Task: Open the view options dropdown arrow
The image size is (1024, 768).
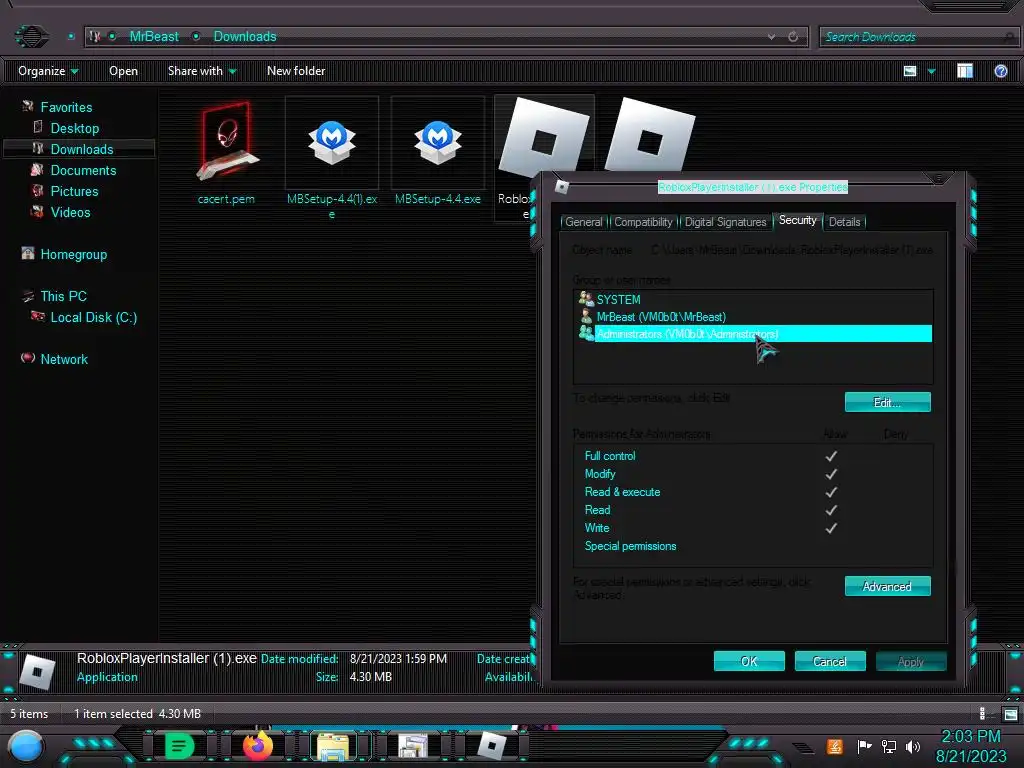Action: click(932, 71)
